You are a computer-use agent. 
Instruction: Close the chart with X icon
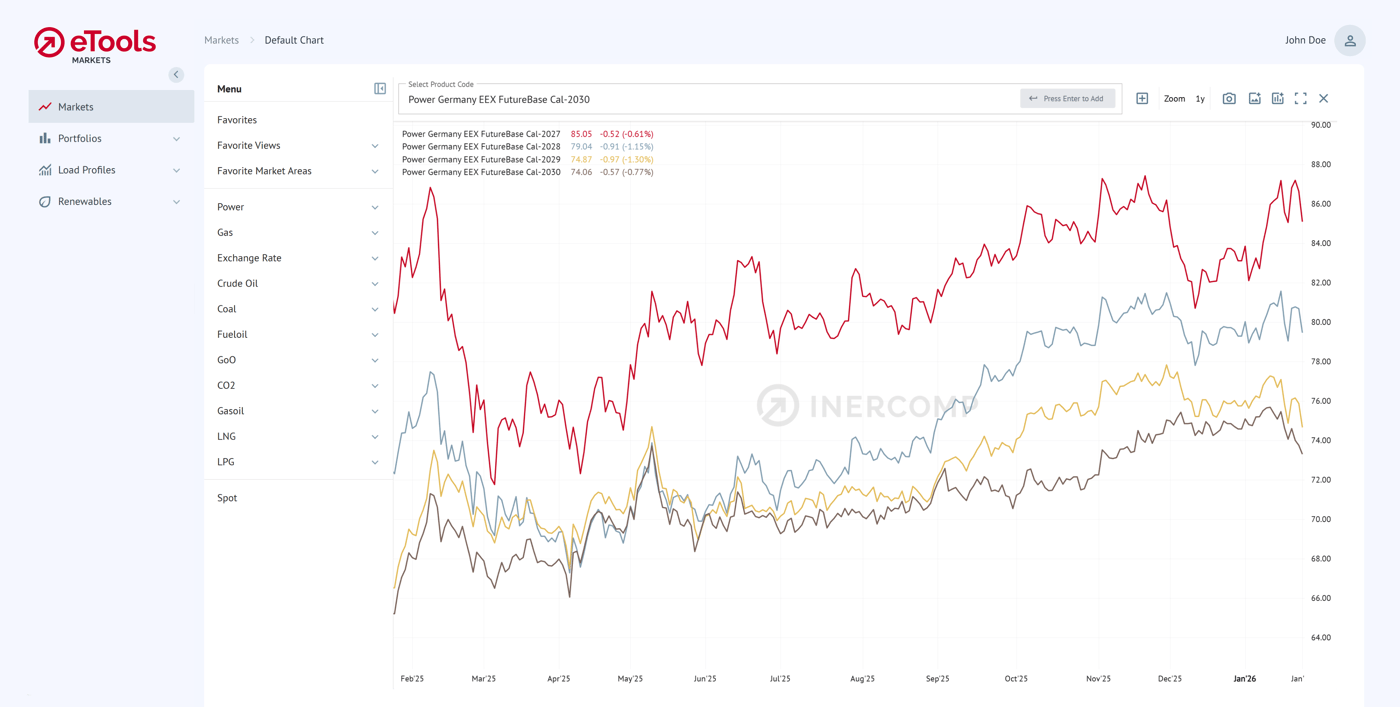(1324, 99)
